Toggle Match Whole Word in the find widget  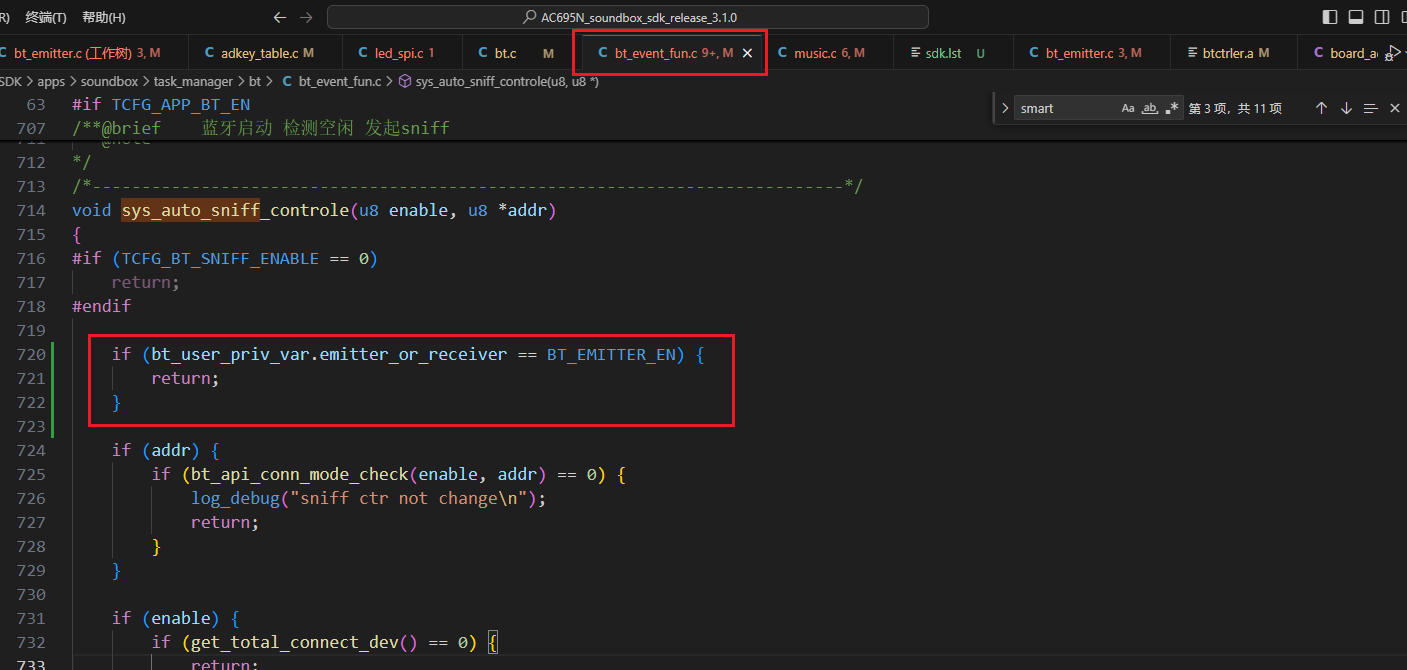tap(1150, 108)
